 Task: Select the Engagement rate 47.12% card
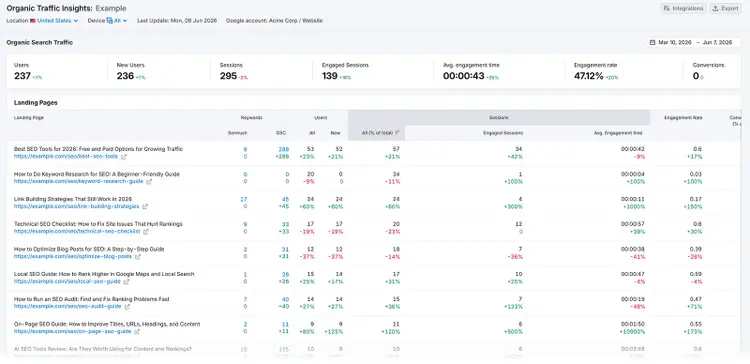pos(624,71)
